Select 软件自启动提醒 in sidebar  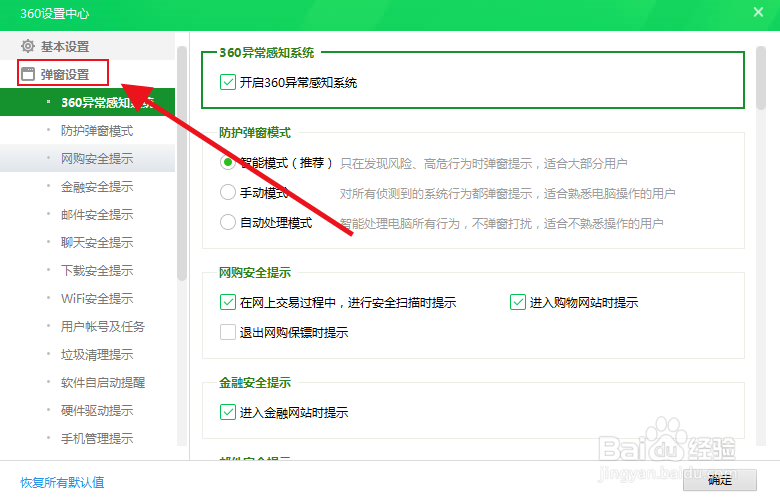click(x=88, y=382)
